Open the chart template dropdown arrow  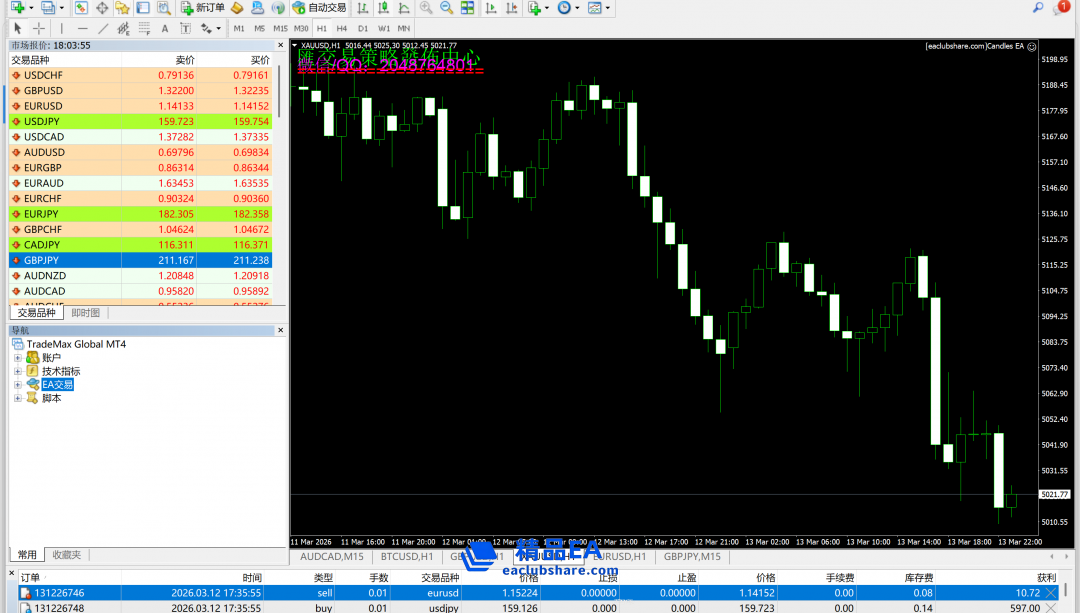click(x=609, y=8)
